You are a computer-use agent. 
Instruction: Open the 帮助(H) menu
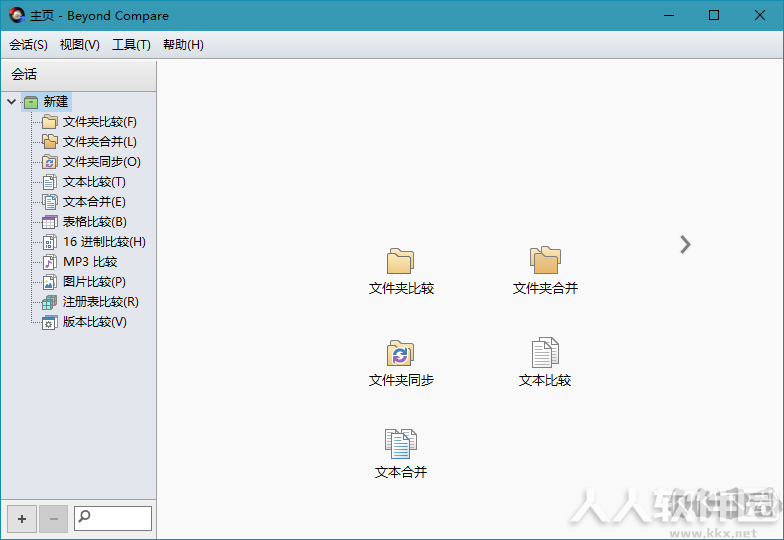[x=183, y=45]
